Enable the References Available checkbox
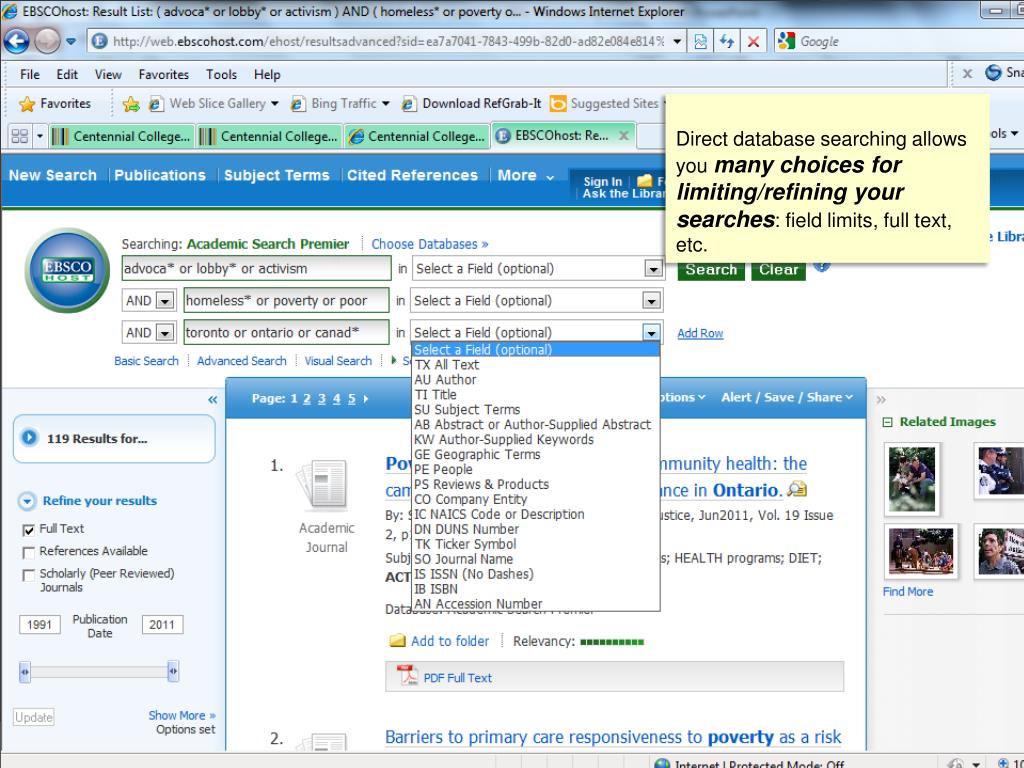The height and width of the screenshot is (768, 1024). (x=28, y=553)
